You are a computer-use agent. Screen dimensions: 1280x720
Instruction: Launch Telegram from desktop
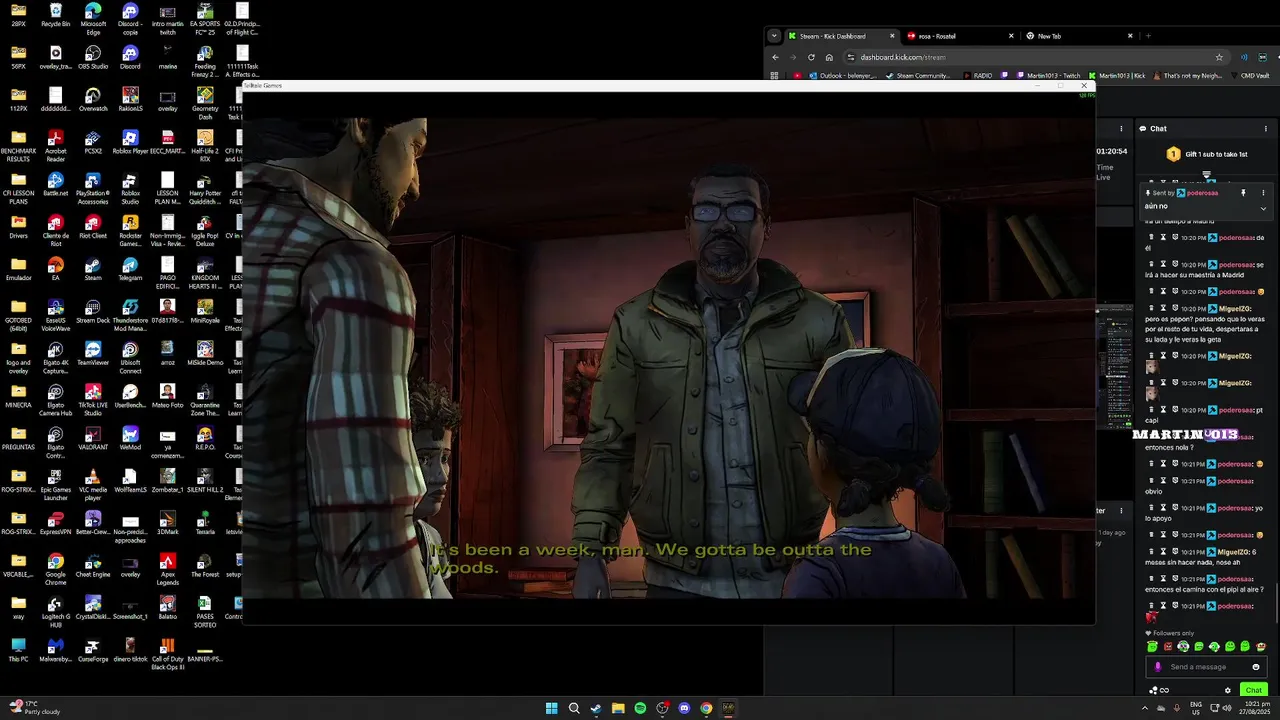pyautogui.click(x=130, y=269)
